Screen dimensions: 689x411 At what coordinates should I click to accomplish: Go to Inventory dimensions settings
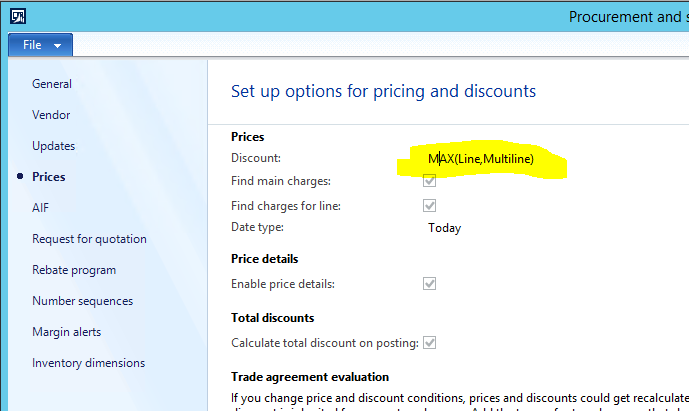click(x=88, y=363)
